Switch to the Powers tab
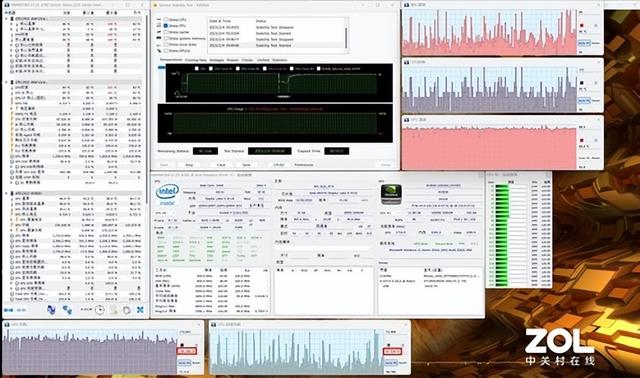 tap(233, 60)
